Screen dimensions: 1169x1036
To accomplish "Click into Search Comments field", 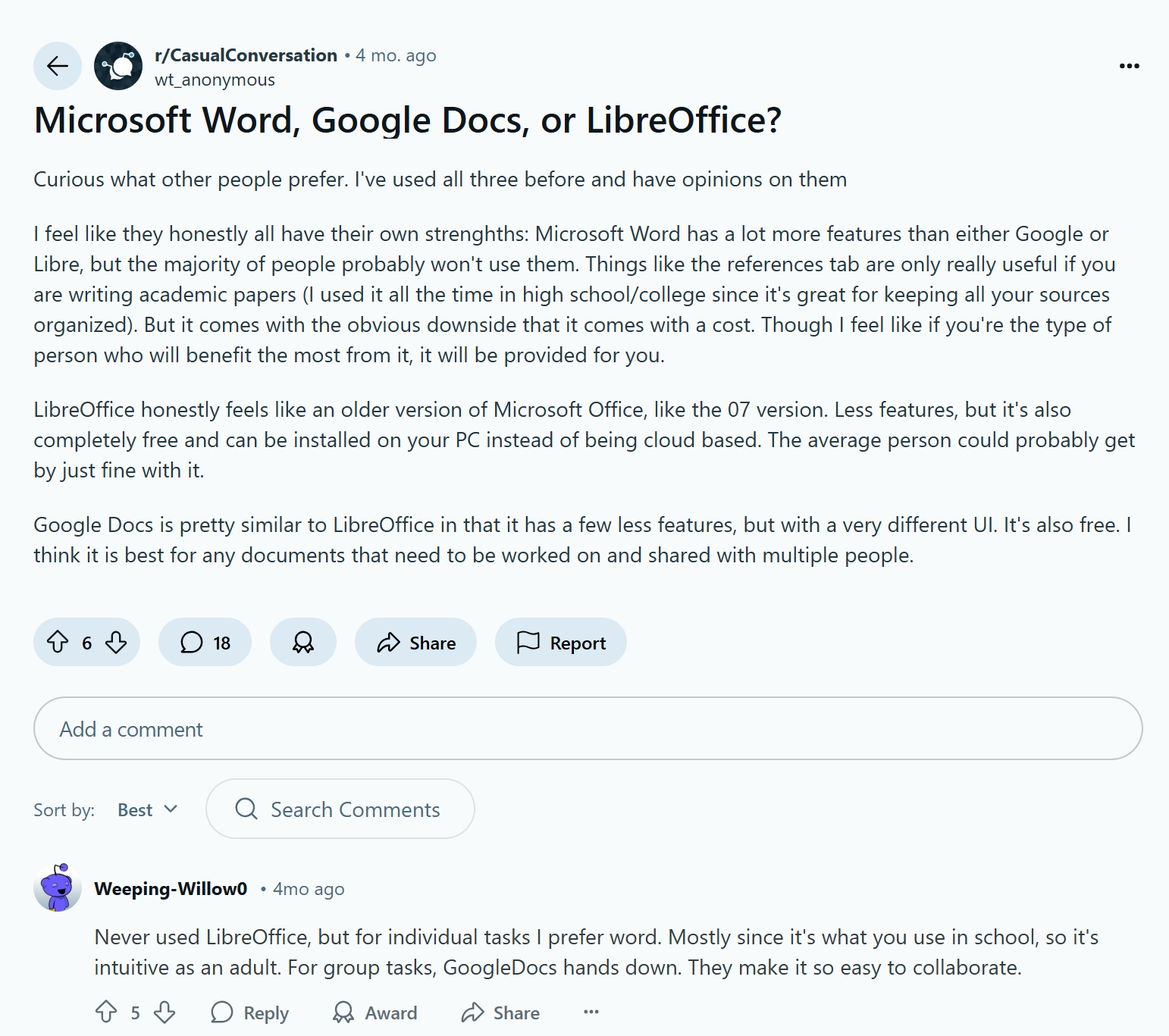I will 340,809.
